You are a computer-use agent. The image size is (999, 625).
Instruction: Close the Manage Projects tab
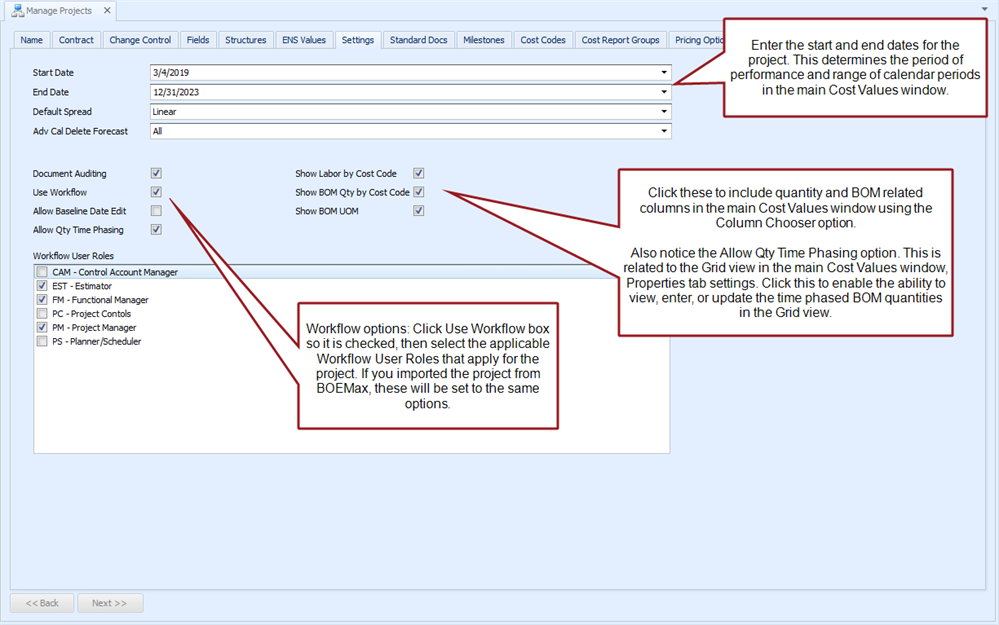tap(105, 11)
